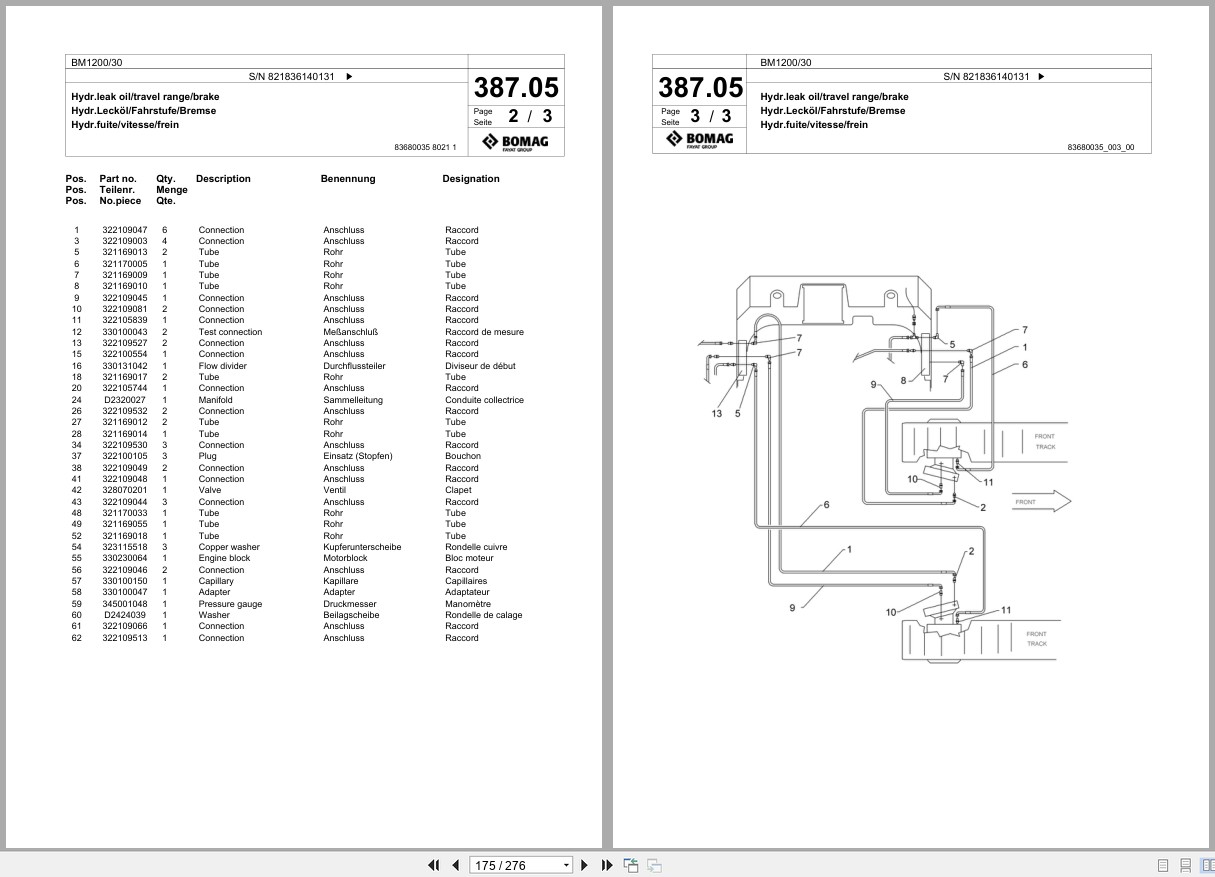Click the 'Flow divider' description
The width and height of the screenshot is (1215, 877).
click(222, 366)
